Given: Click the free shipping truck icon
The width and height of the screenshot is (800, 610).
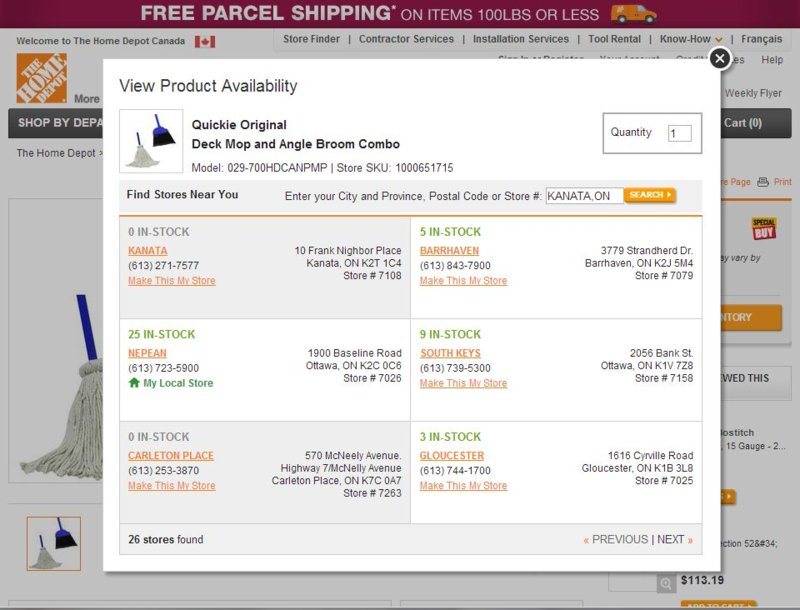Looking at the screenshot, I should click(x=633, y=13).
